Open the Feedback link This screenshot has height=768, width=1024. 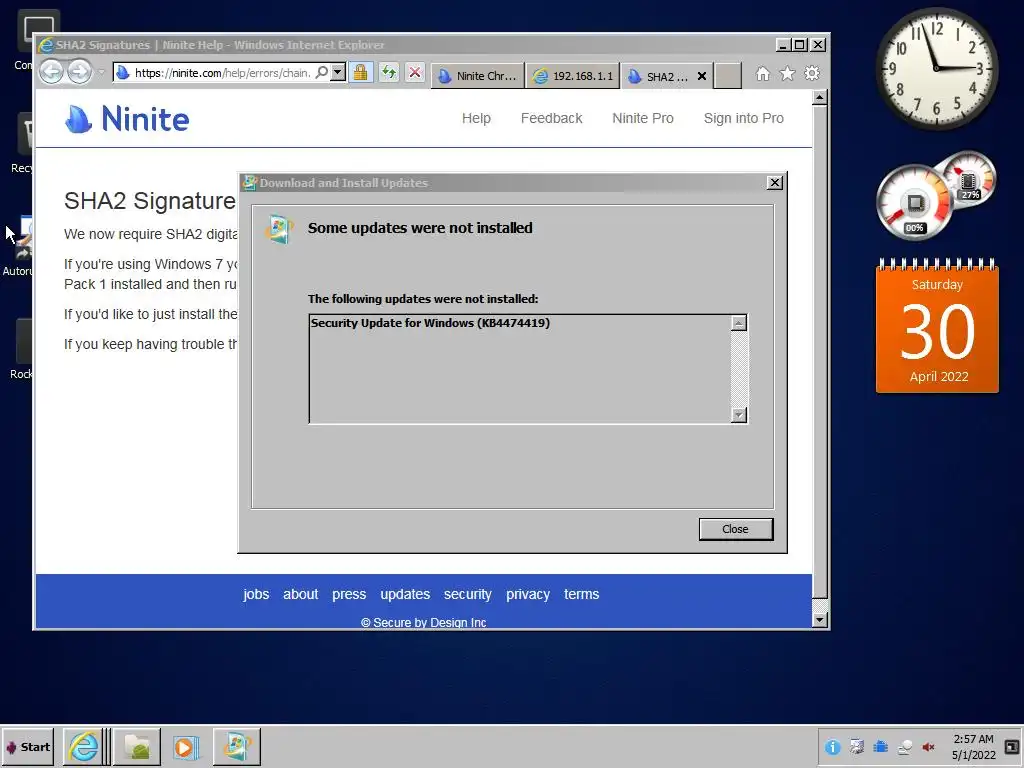(551, 118)
